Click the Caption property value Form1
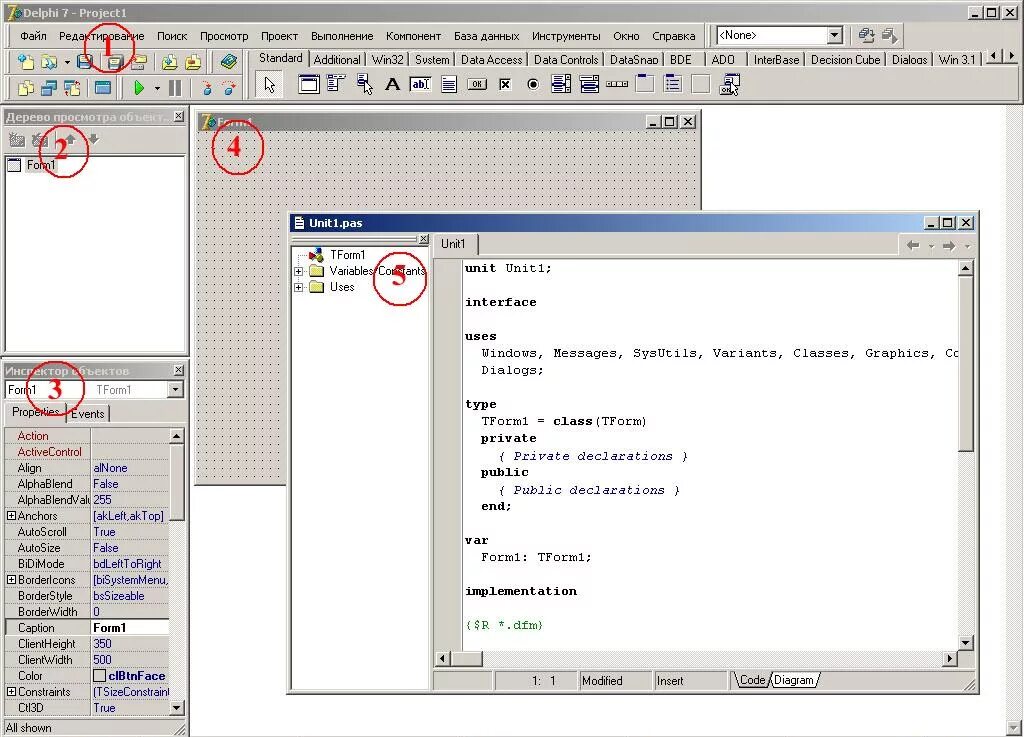Screen dimensions: 1024x737 tap(130, 628)
